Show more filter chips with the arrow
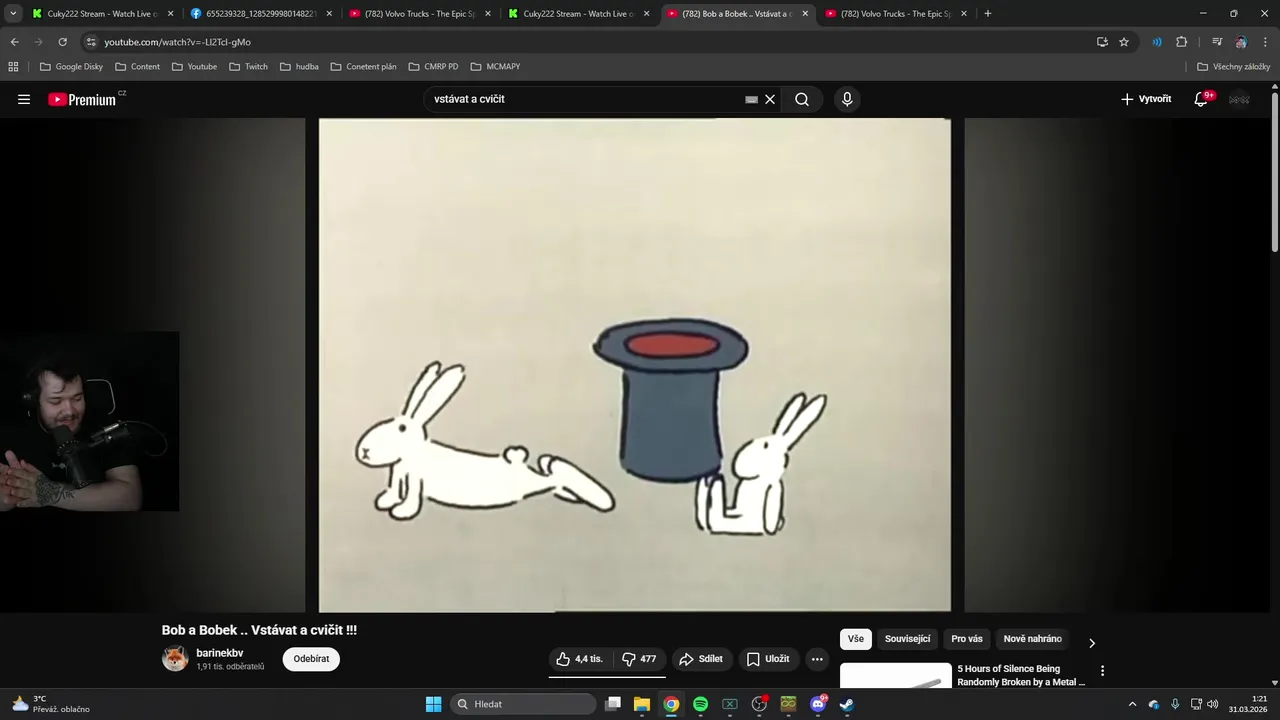 tap(1092, 643)
